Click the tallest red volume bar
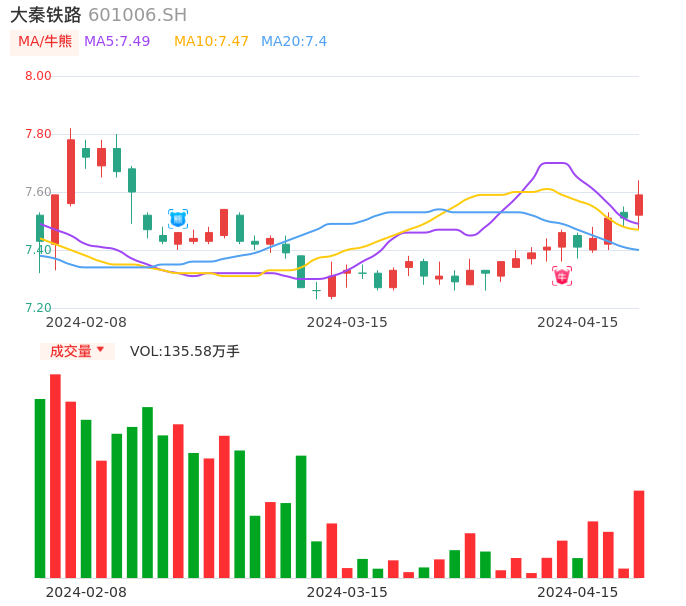 (x=55, y=476)
